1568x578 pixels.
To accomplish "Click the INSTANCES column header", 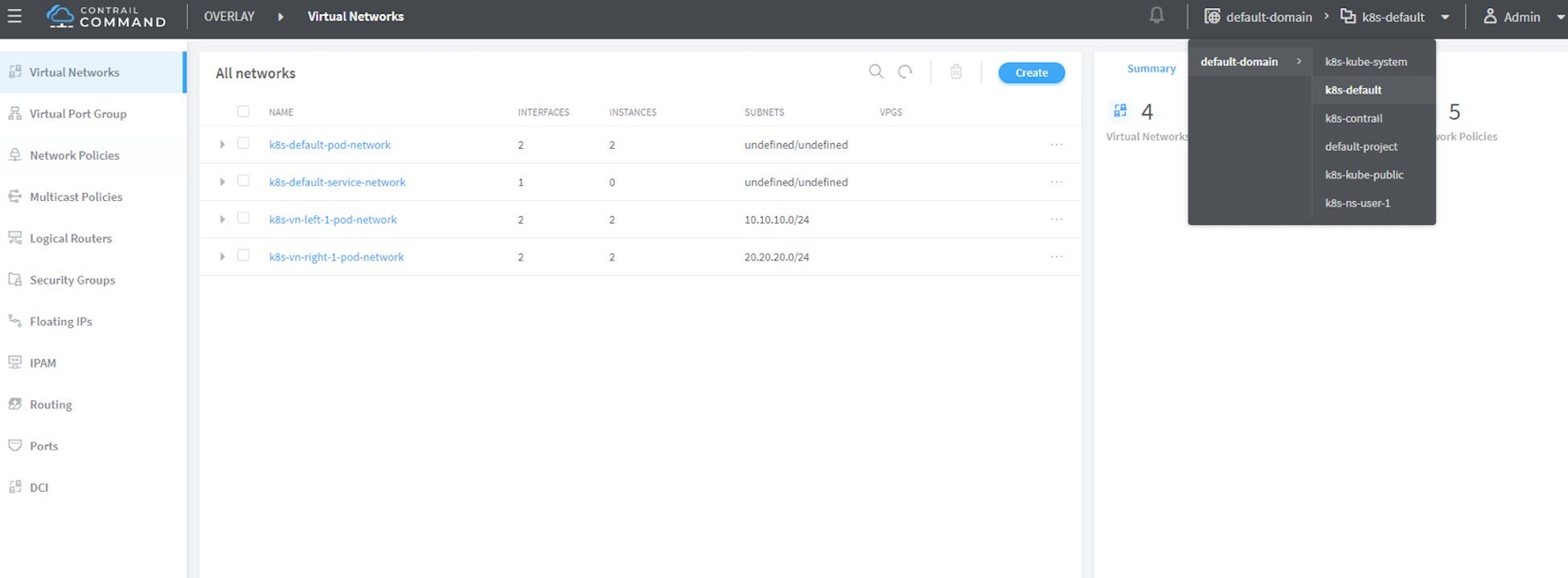I will click(x=633, y=112).
